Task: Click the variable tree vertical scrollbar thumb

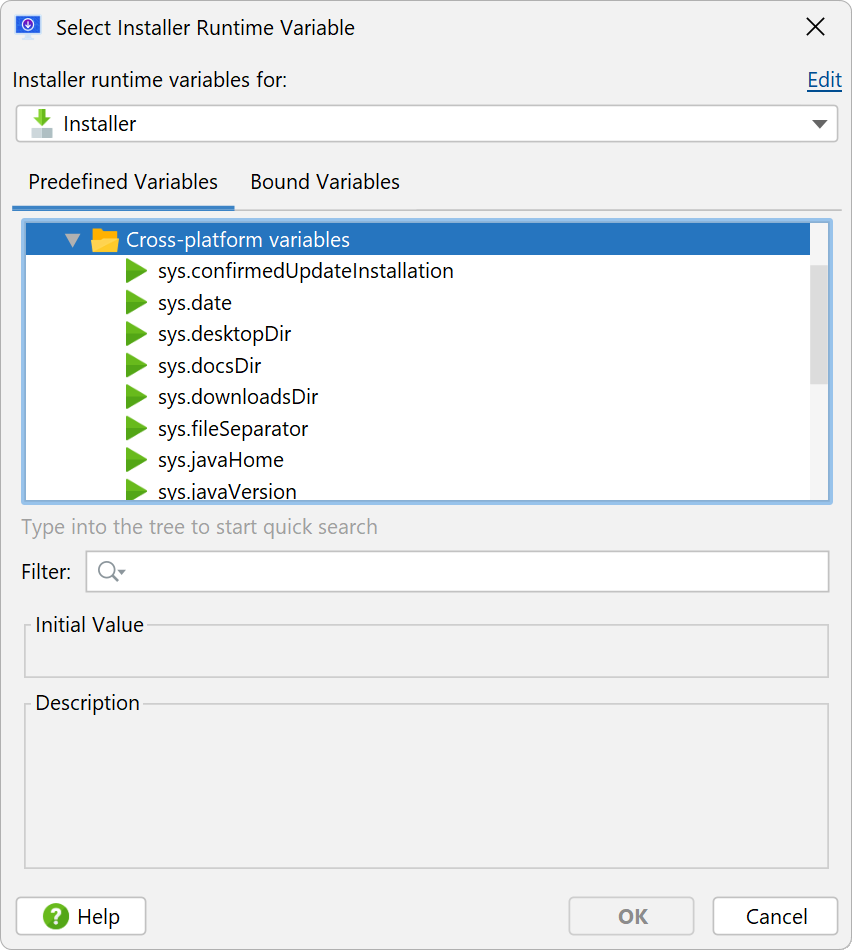Action: (x=819, y=324)
